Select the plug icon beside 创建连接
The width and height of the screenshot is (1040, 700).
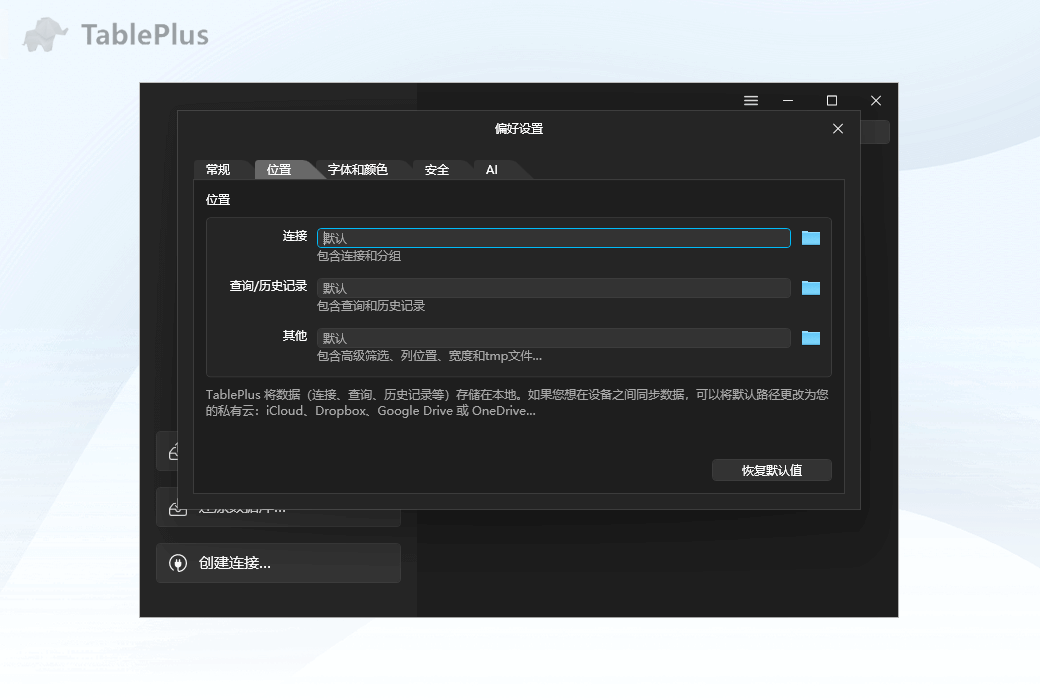tap(177, 563)
